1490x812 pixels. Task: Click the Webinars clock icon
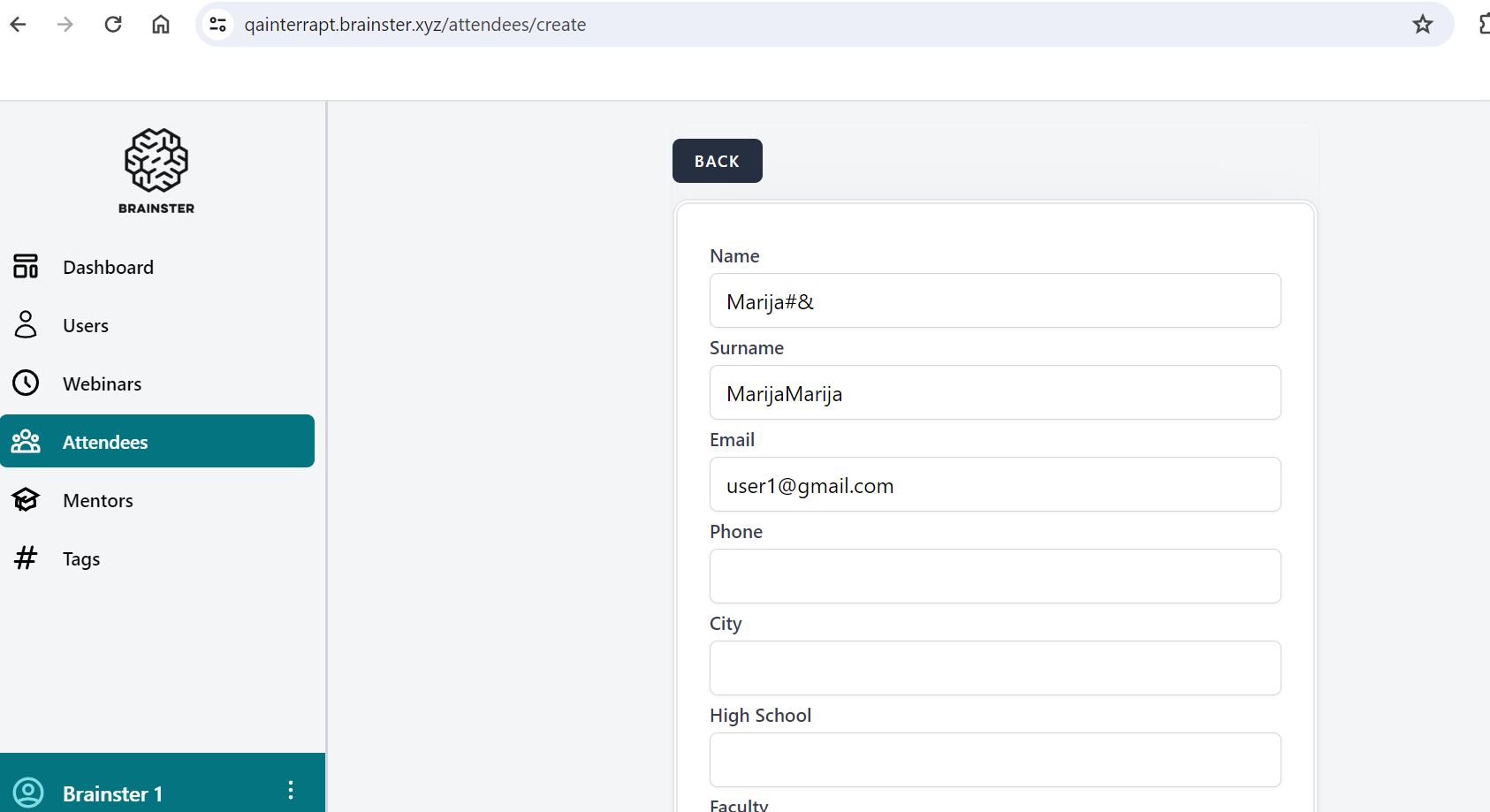point(26,383)
